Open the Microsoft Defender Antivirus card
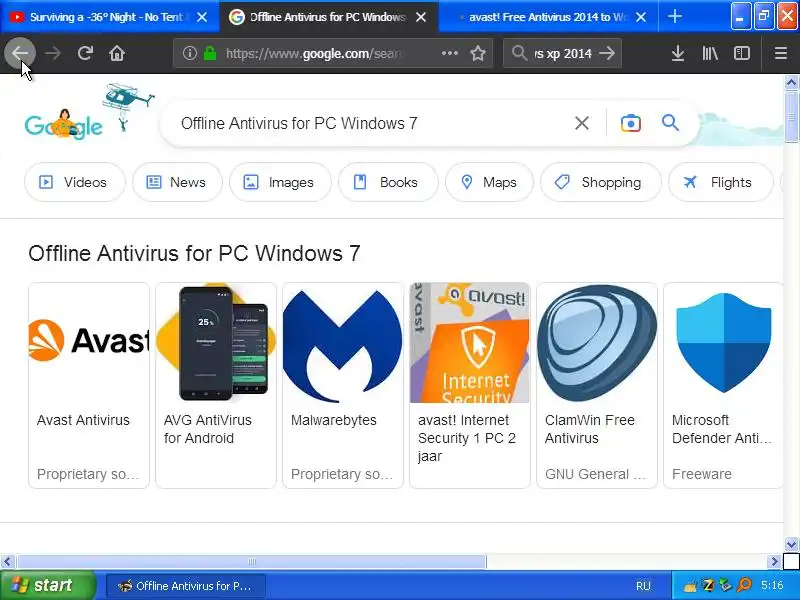Image resolution: width=800 pixels, height=600 pixels. click(723, 385)
